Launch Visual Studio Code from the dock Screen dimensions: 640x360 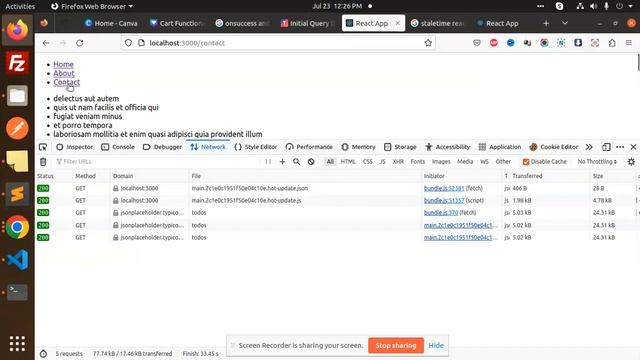pyautogui.click(x=17, y=260)
